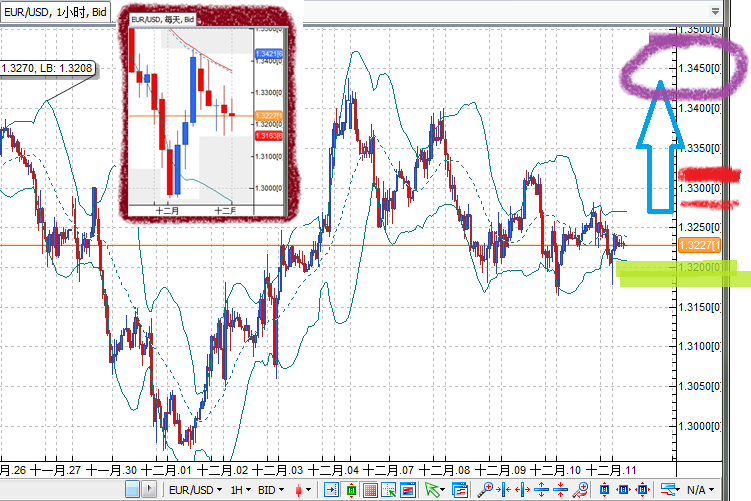Image resolution: width=751 pixels, height=501 pixels.
Task: Click the 十二月.11 date axis label
Action: [x=611, y=470]
